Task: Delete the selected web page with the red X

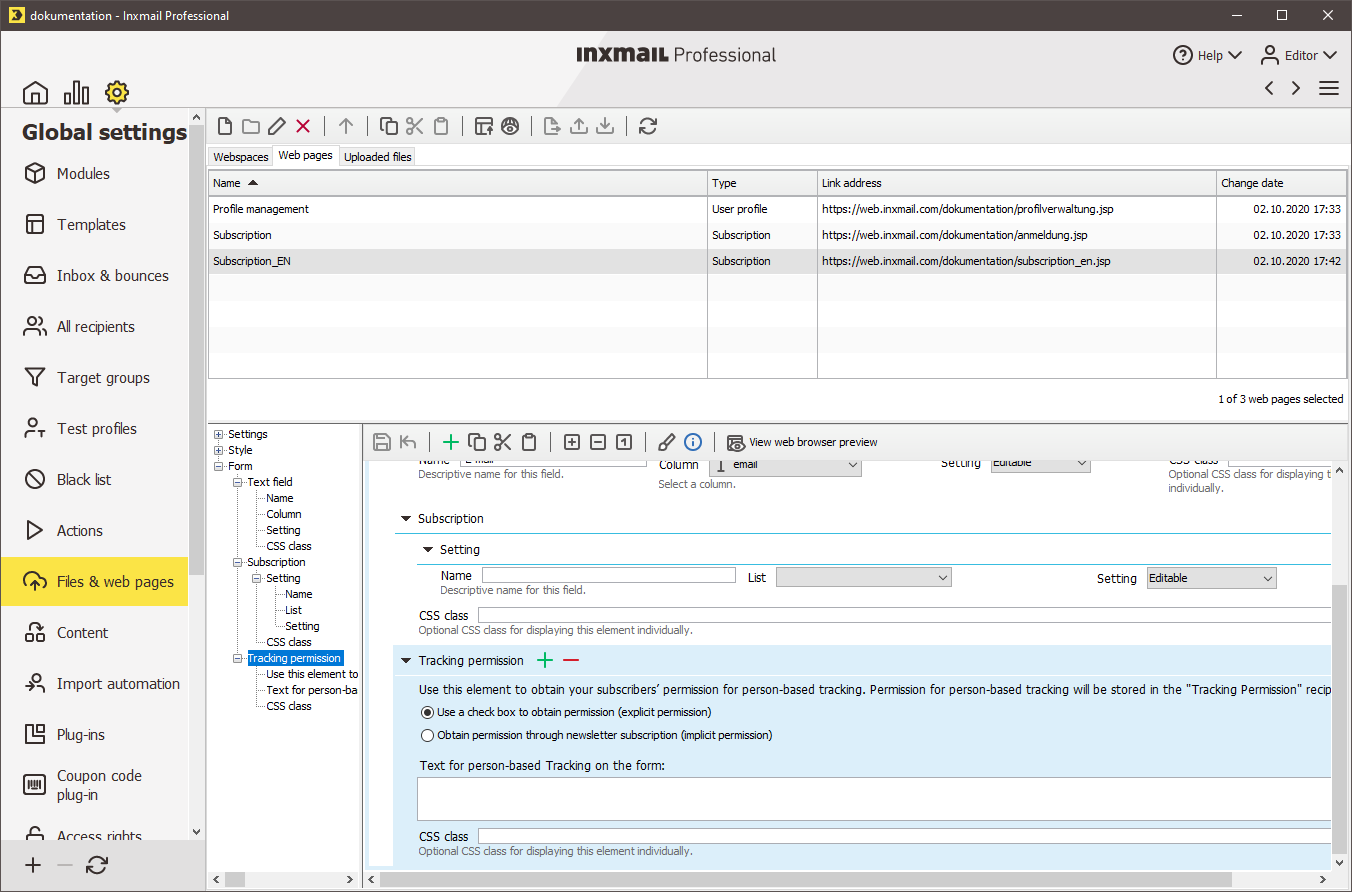Action: (303, 126)
